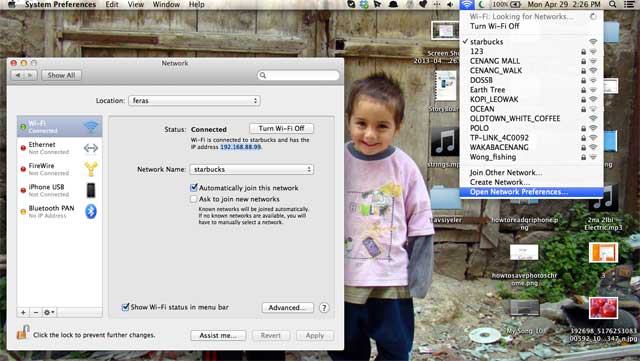Viewport: 640px width, 361px height.
Task: Uncheck Automatically join this network
Action: pos(194,188)
